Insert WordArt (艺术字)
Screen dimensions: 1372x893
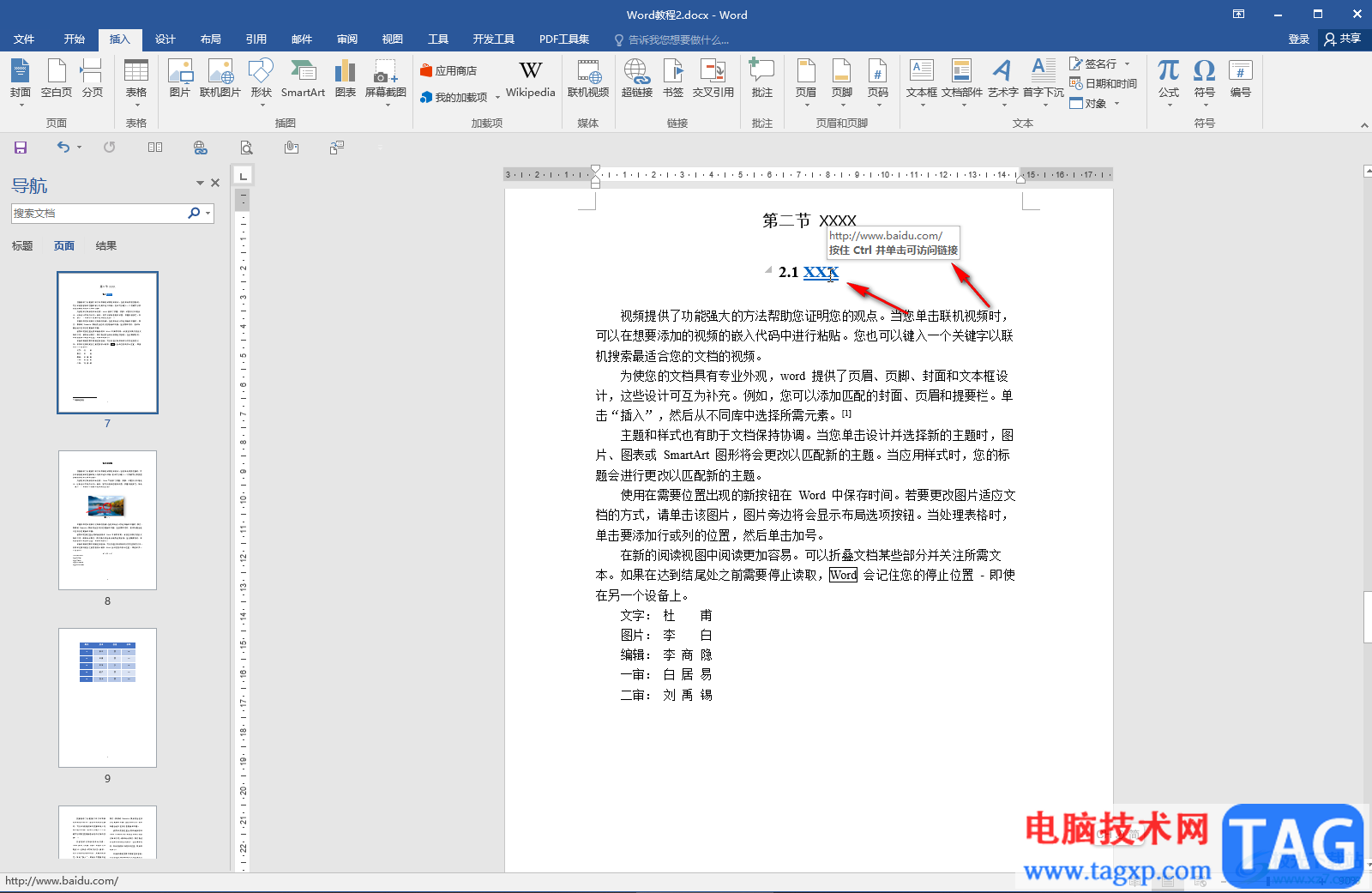pos(1002,81)
